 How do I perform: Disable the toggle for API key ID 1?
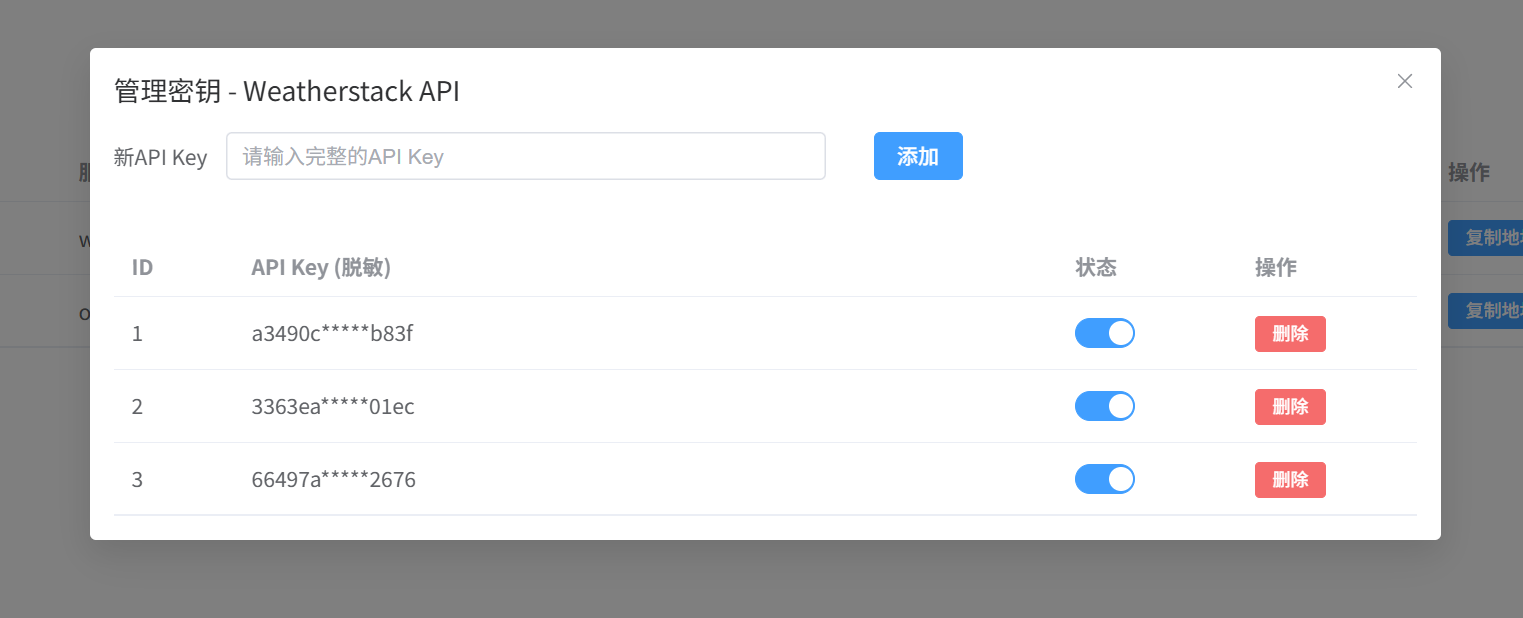(1105, 333)
